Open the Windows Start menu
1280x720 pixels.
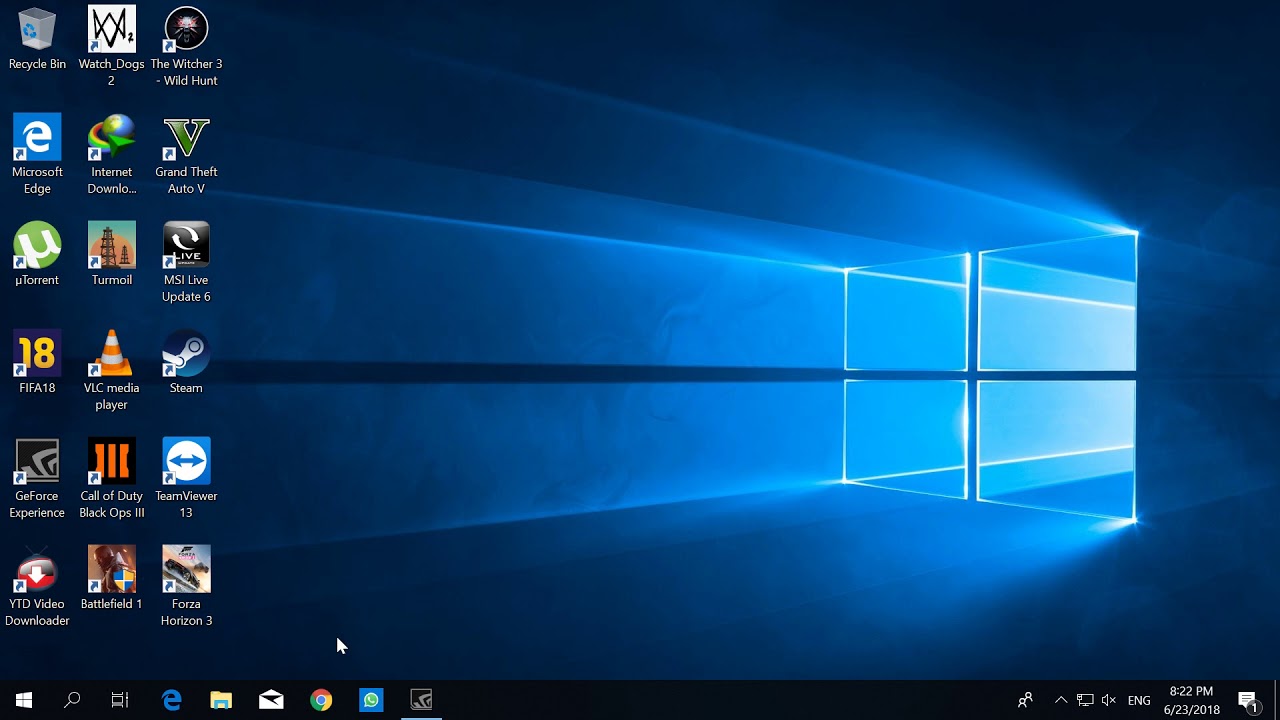24,700
